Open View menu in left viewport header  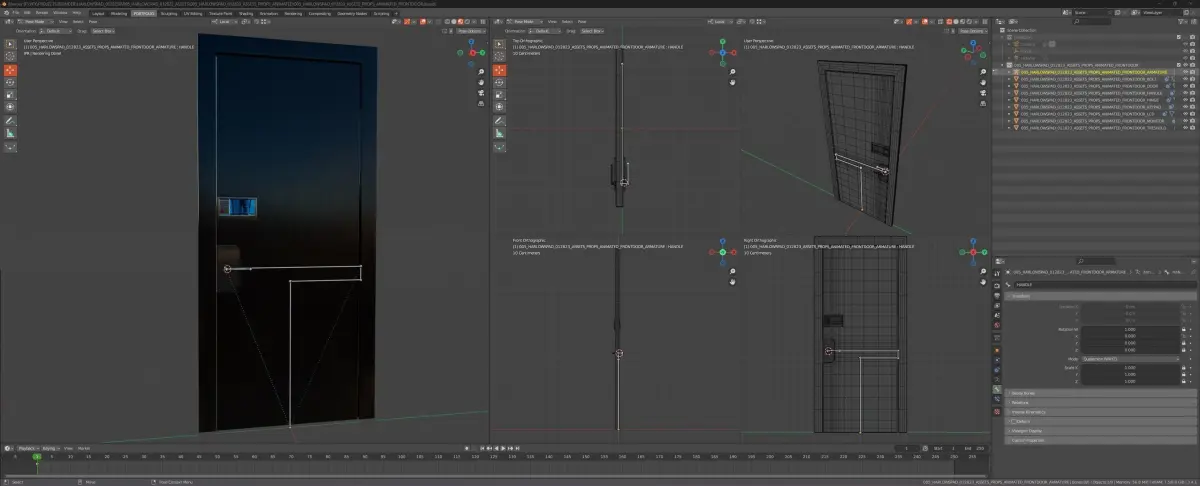click(x=62, y=20)
